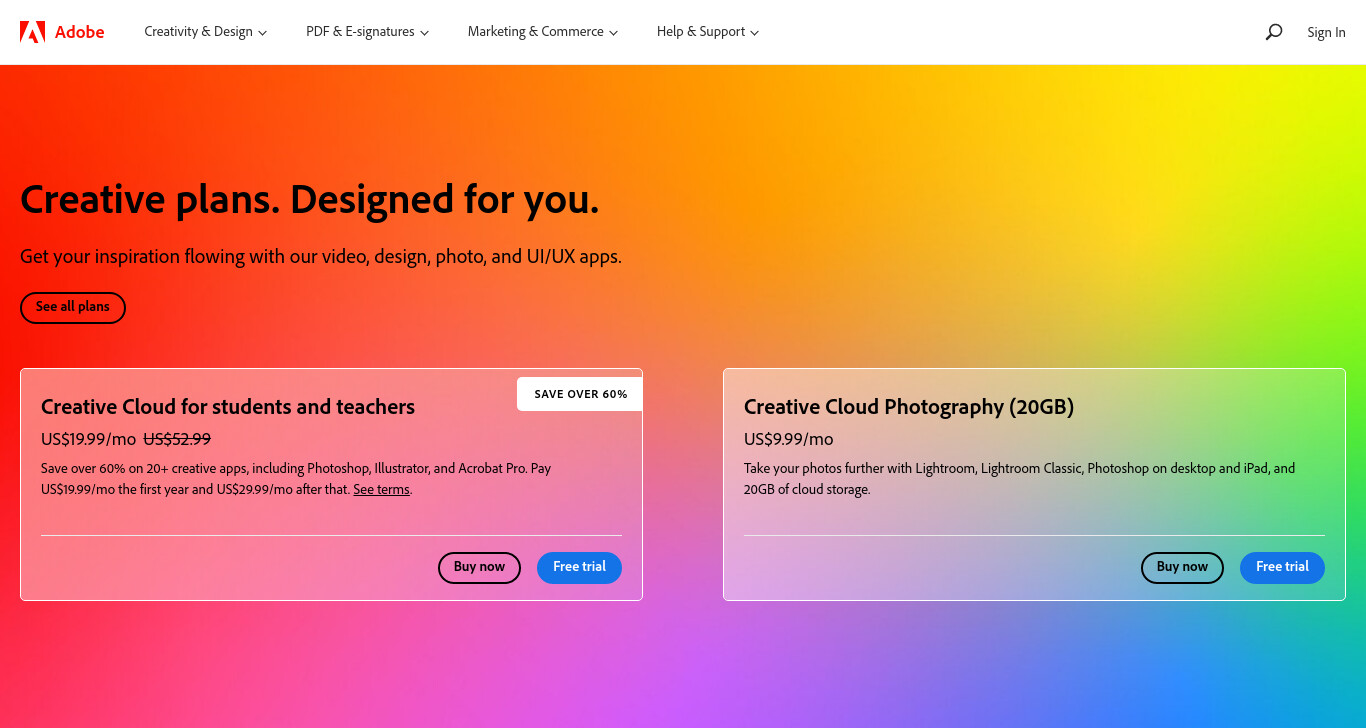
Task: Start free trial for students and teachers
Action: click(x=580, y=567)
